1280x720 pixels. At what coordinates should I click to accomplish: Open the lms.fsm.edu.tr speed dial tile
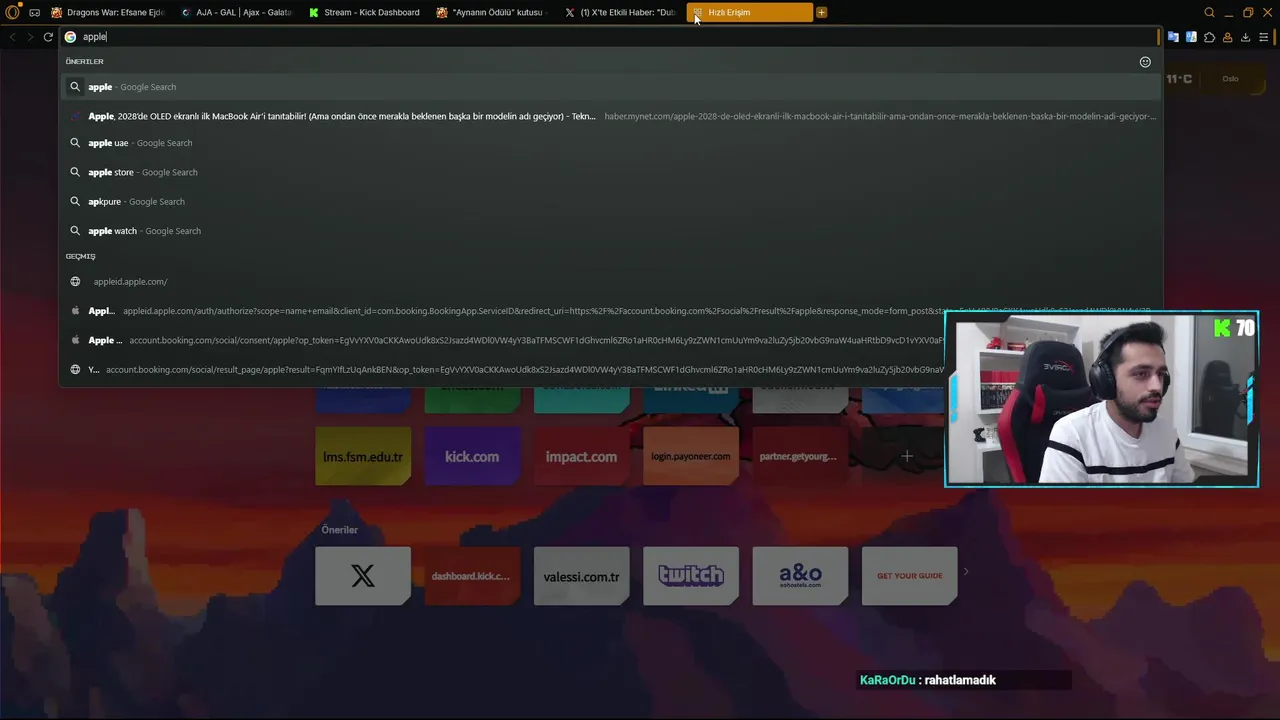363,456
